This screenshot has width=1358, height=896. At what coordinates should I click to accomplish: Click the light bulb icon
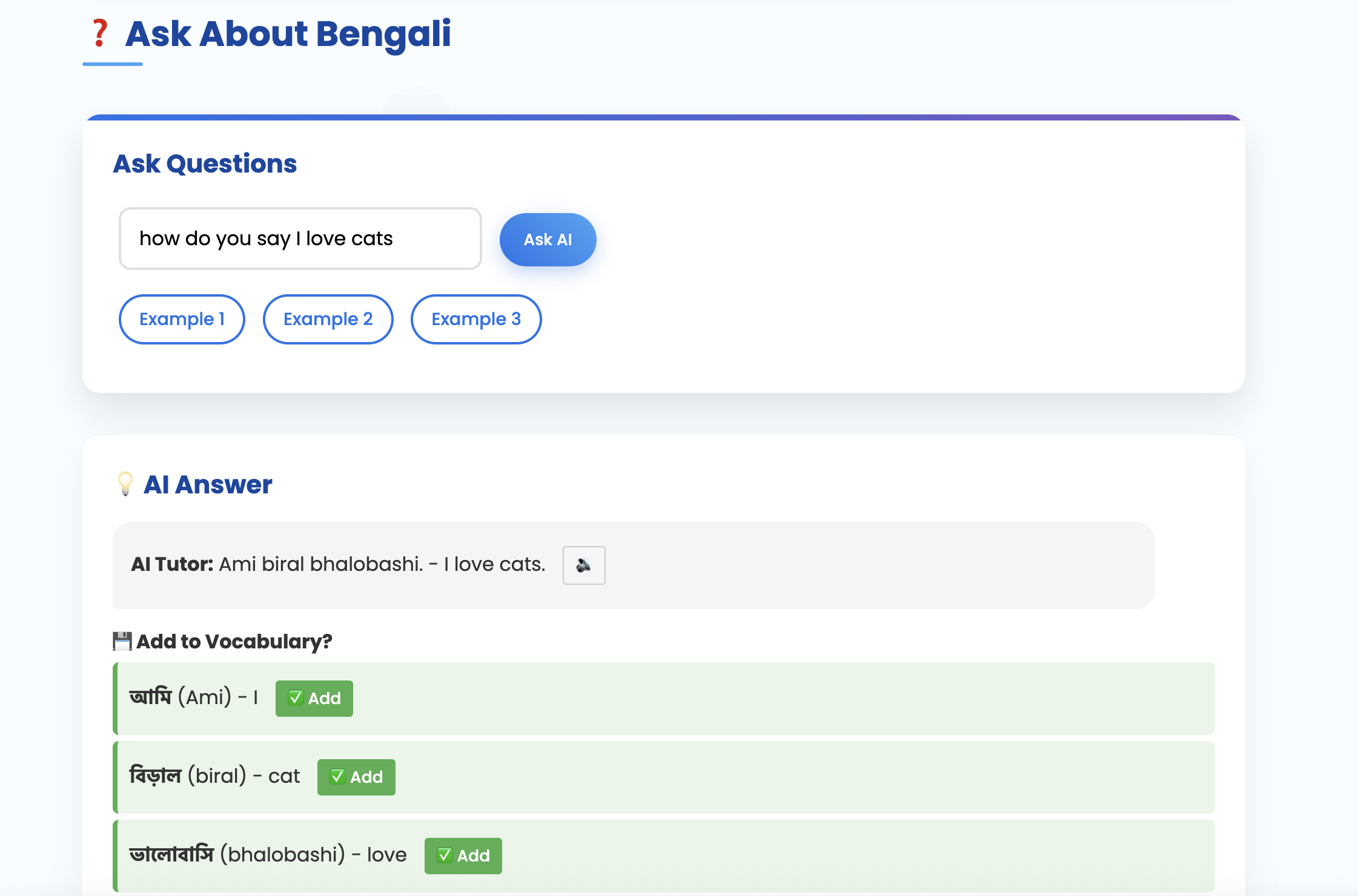pos(125,484)
